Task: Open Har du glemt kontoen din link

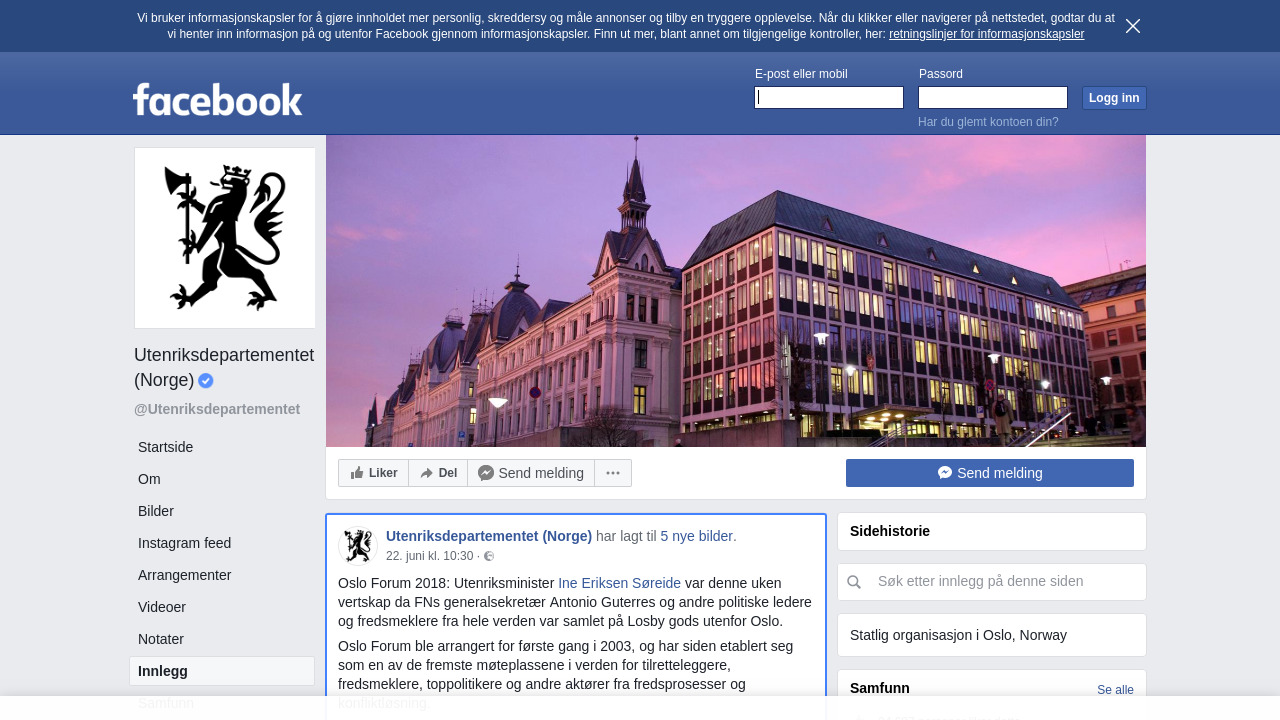Action: click(x=988, y=122)
